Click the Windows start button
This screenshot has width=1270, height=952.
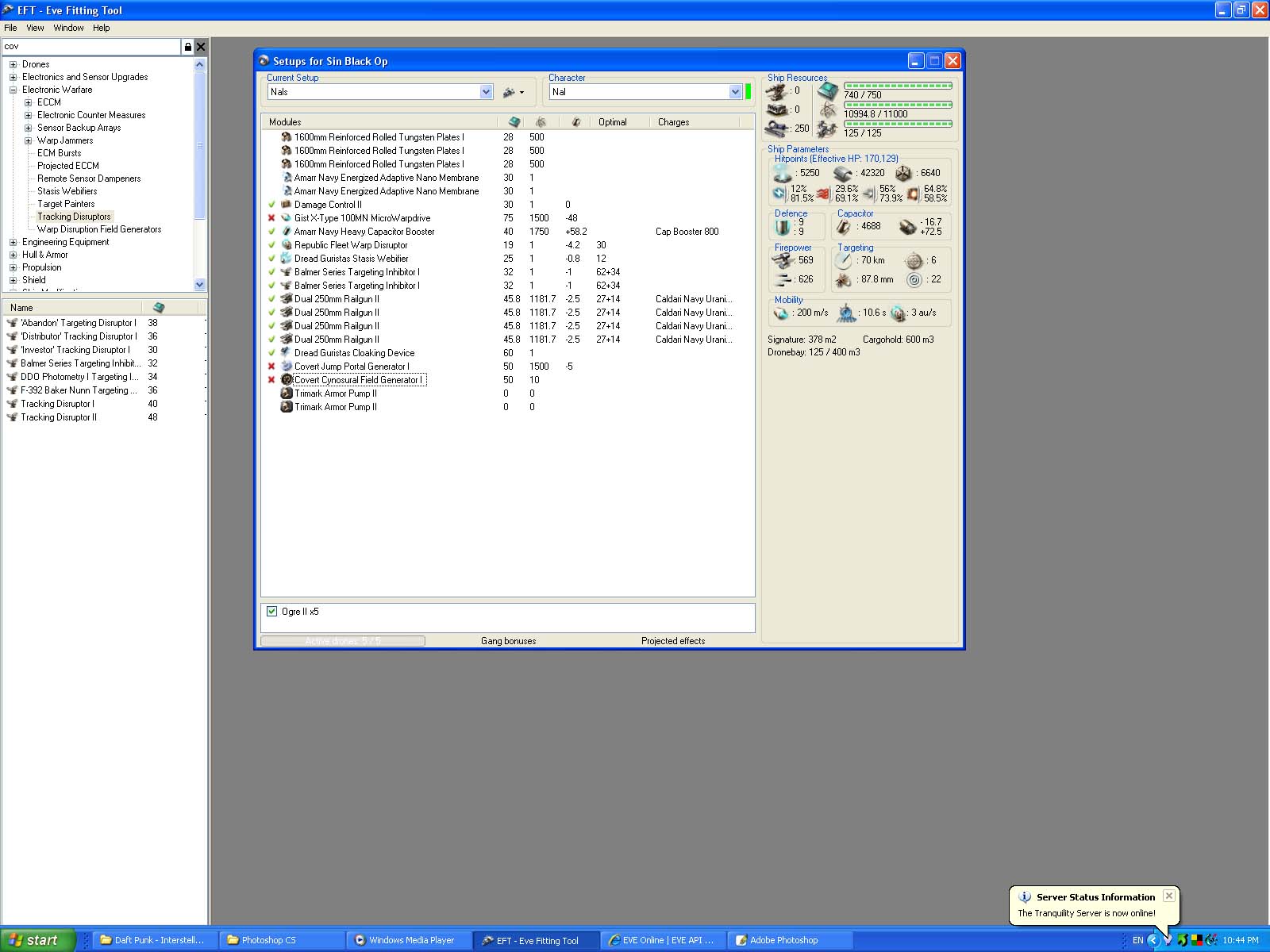click(x=37, y=940)
